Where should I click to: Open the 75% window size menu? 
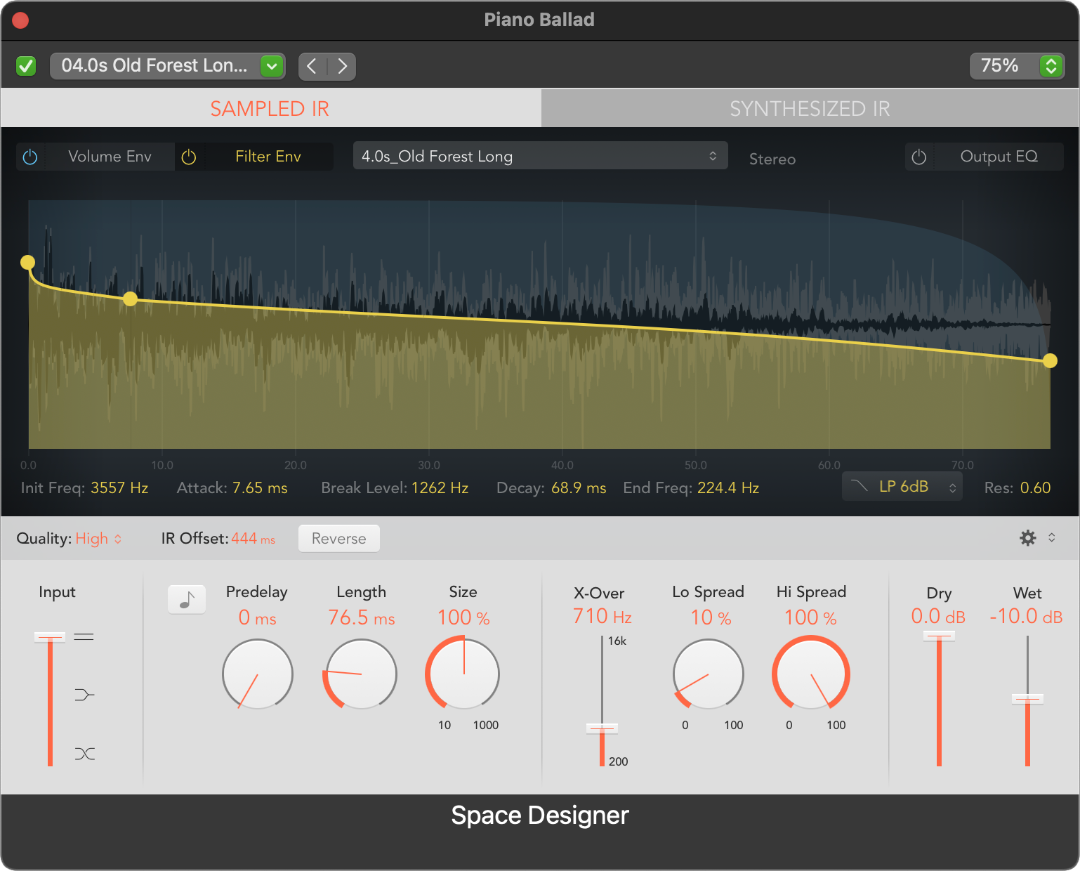click(1017, 66)
